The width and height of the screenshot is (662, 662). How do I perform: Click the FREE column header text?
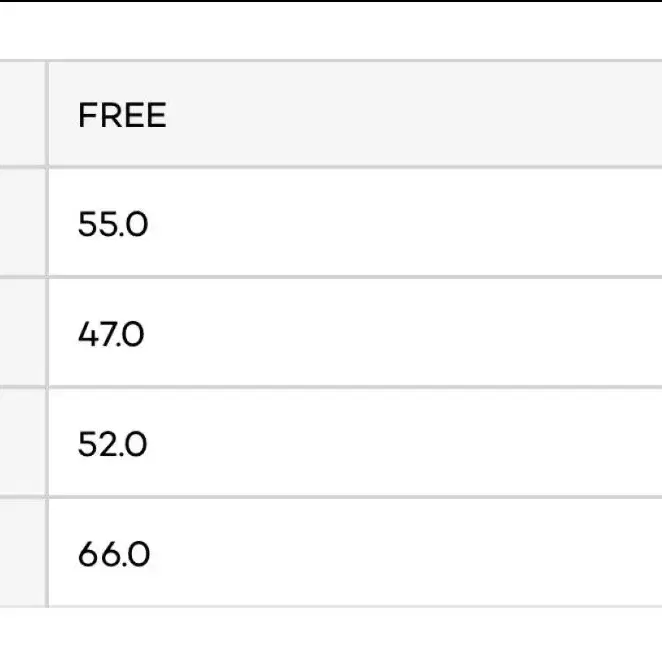pyautogui.click(x=122, y=115)
